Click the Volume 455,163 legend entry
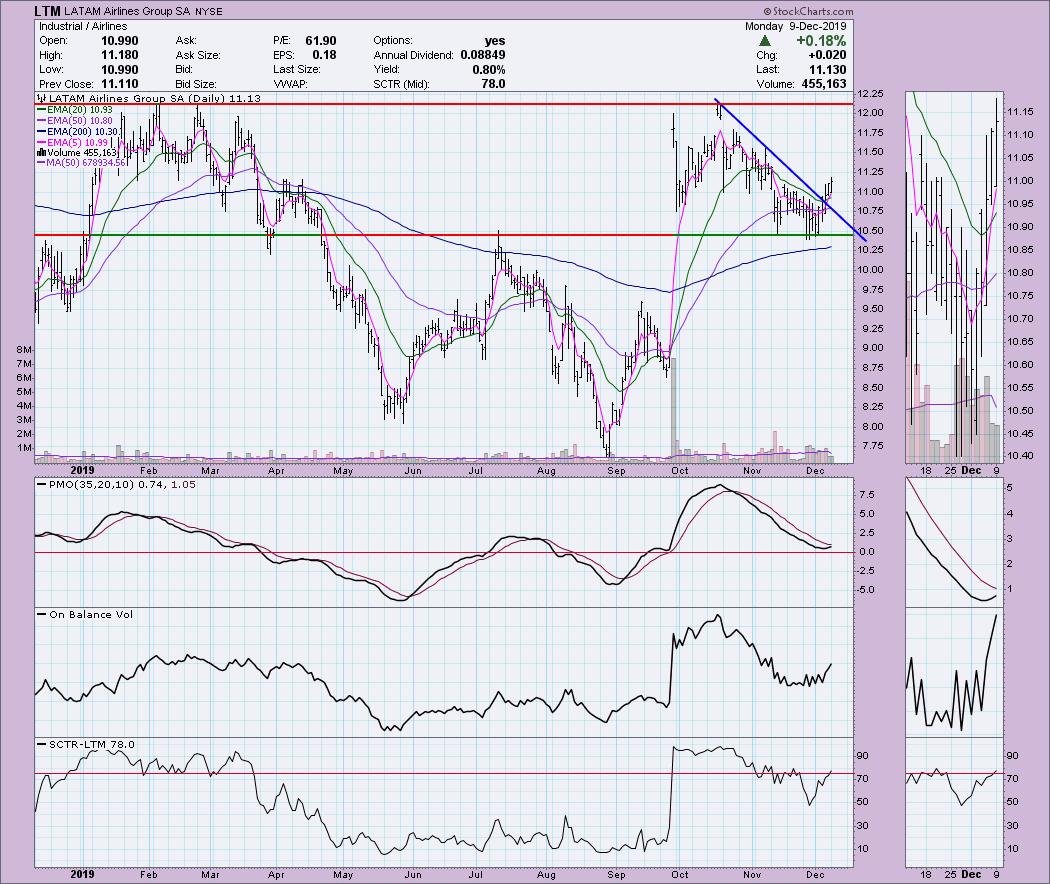Screen dimensions: 1050x884 (78, 153)
